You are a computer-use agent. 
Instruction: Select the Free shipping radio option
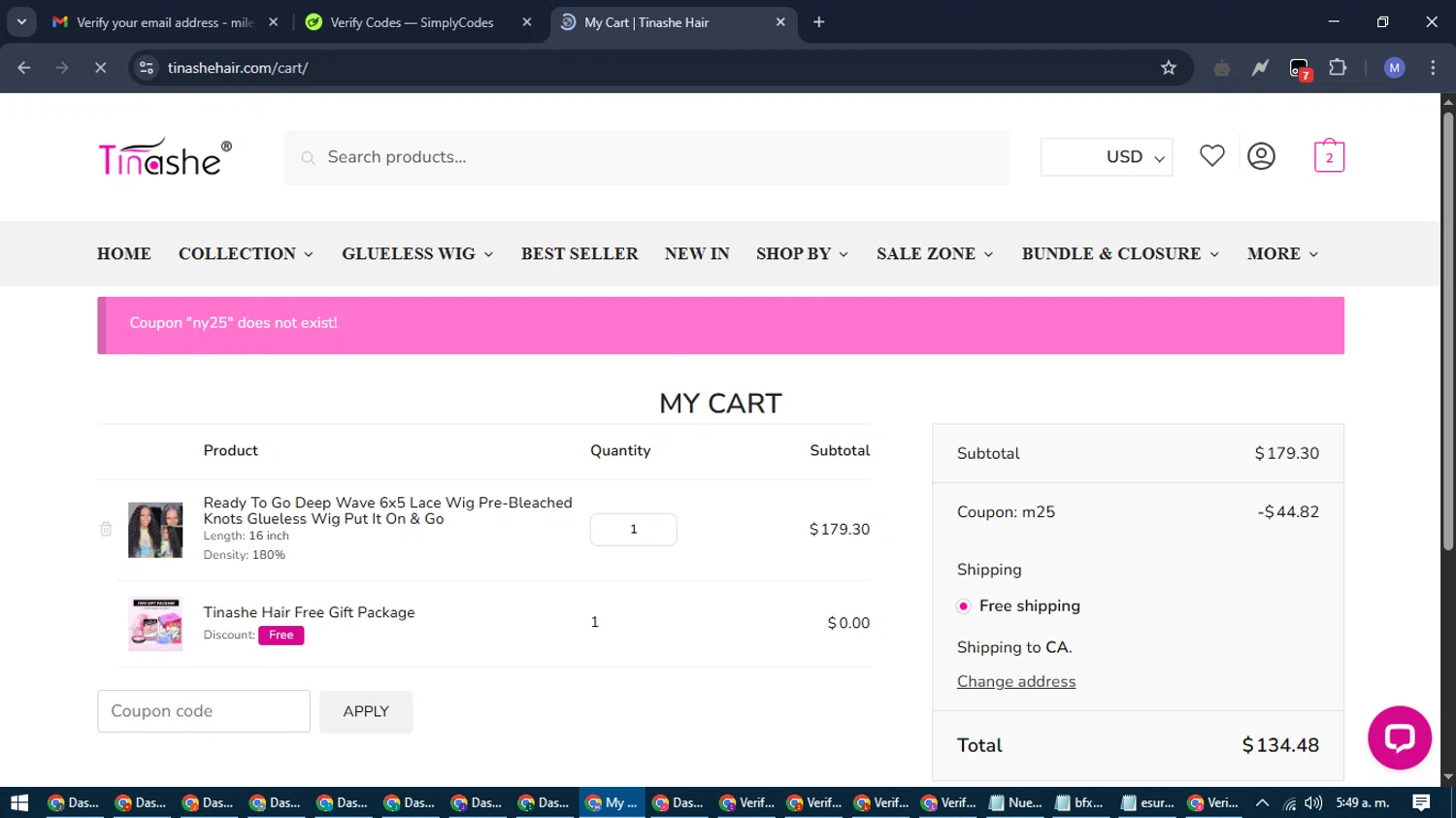[x=963, y=606]
